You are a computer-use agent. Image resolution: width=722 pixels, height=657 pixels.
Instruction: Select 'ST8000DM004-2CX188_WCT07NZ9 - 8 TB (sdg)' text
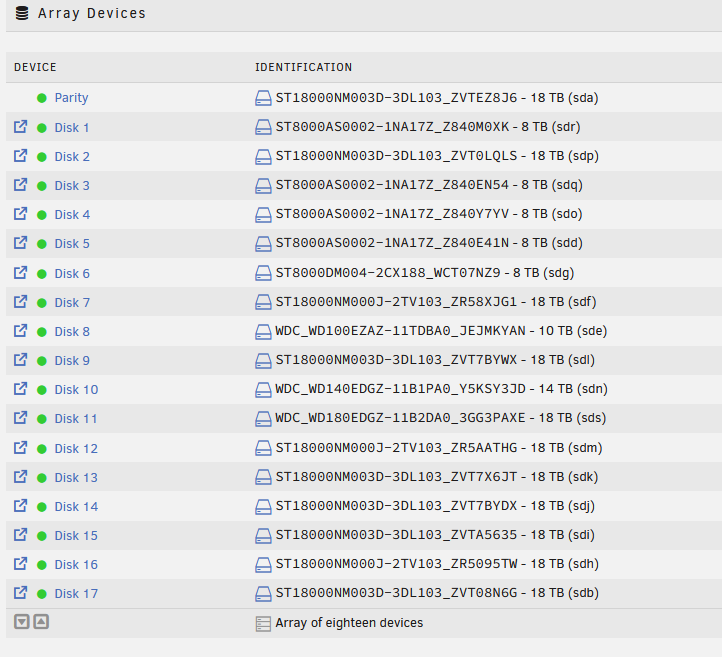425,273
